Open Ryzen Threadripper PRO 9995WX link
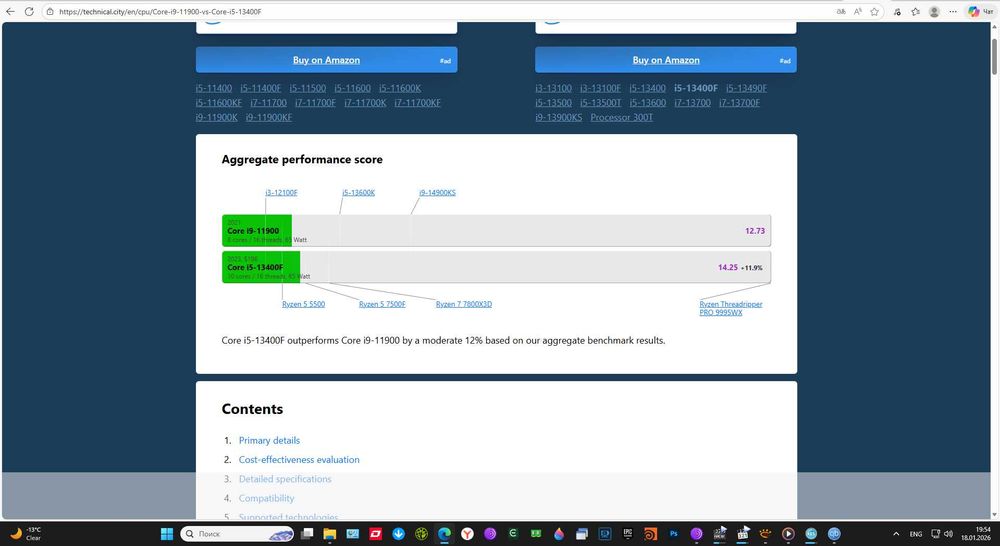 (731, 309)
